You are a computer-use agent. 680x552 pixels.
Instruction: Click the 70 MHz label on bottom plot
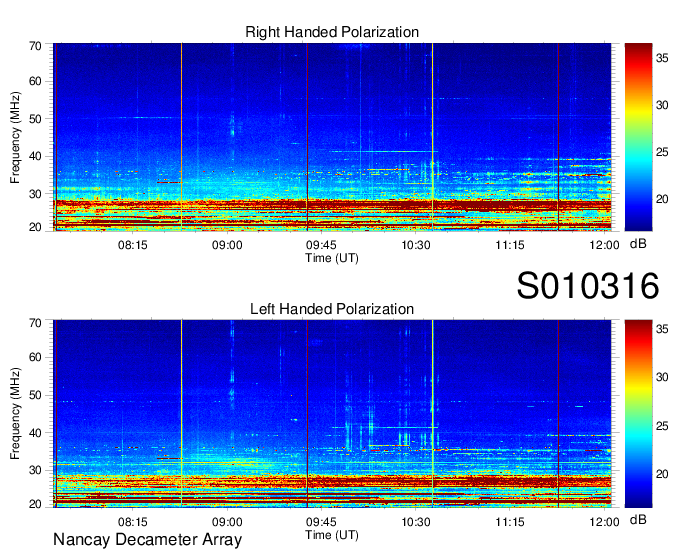[x=35, y=323]
